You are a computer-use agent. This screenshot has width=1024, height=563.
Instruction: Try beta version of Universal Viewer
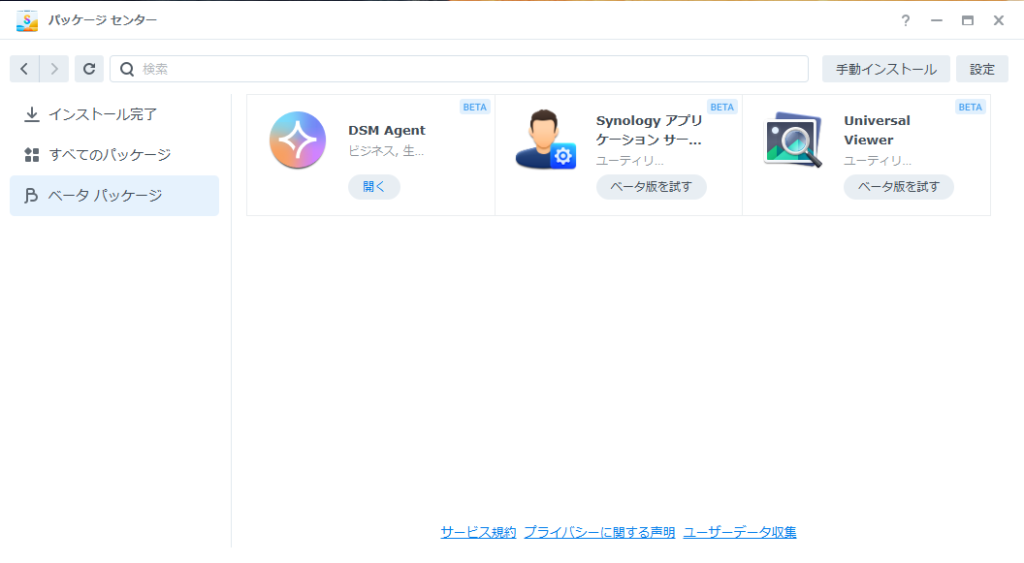[899, 187]
